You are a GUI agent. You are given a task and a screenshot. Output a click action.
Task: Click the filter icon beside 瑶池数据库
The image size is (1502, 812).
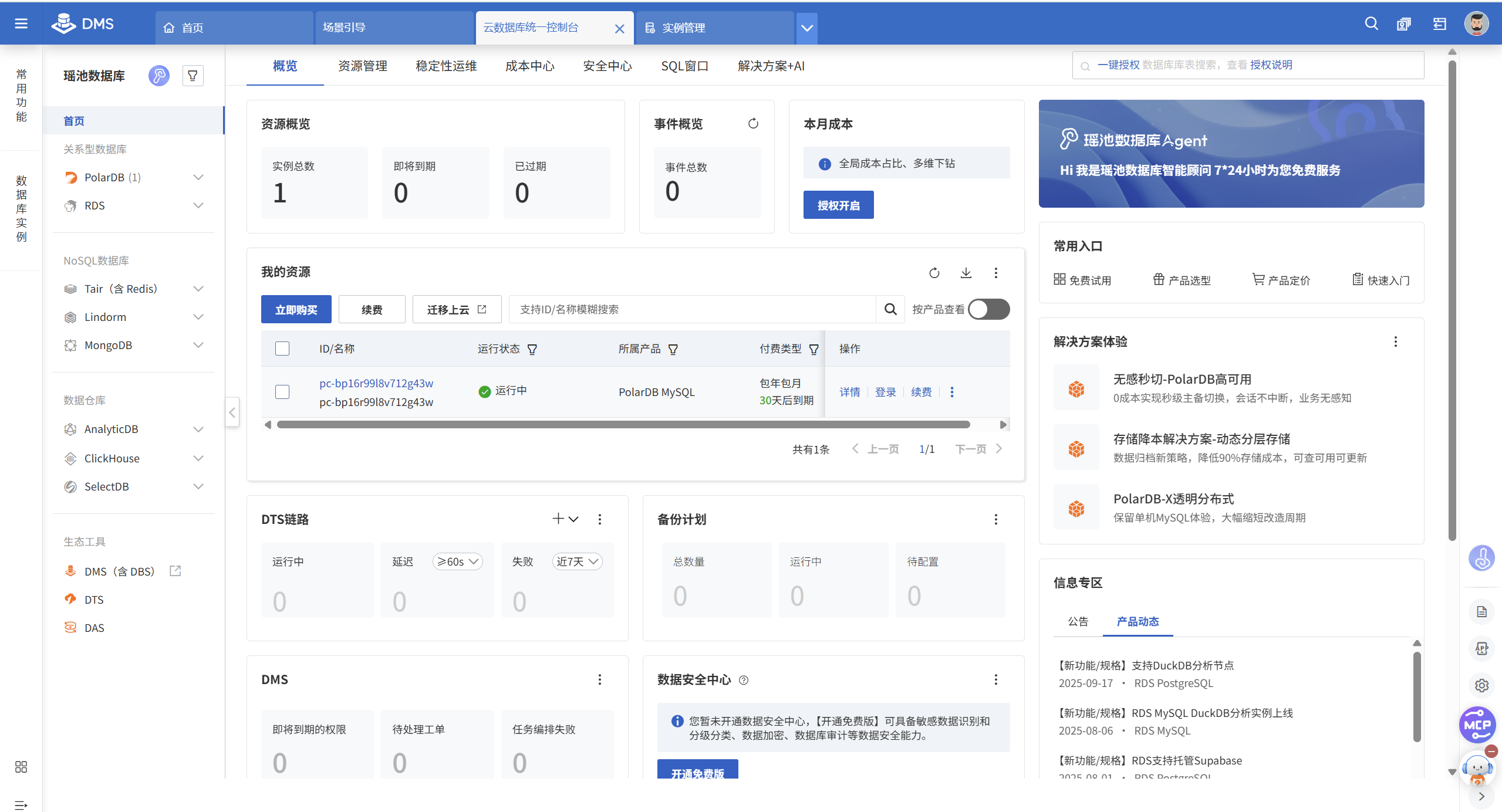tap(193, 76)
